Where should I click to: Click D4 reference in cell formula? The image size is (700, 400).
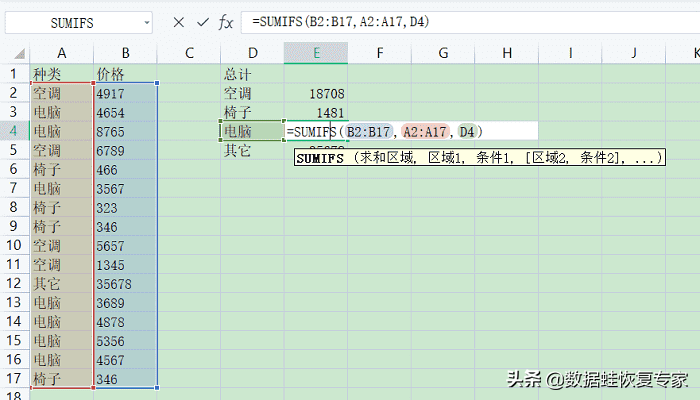[467, 132]
